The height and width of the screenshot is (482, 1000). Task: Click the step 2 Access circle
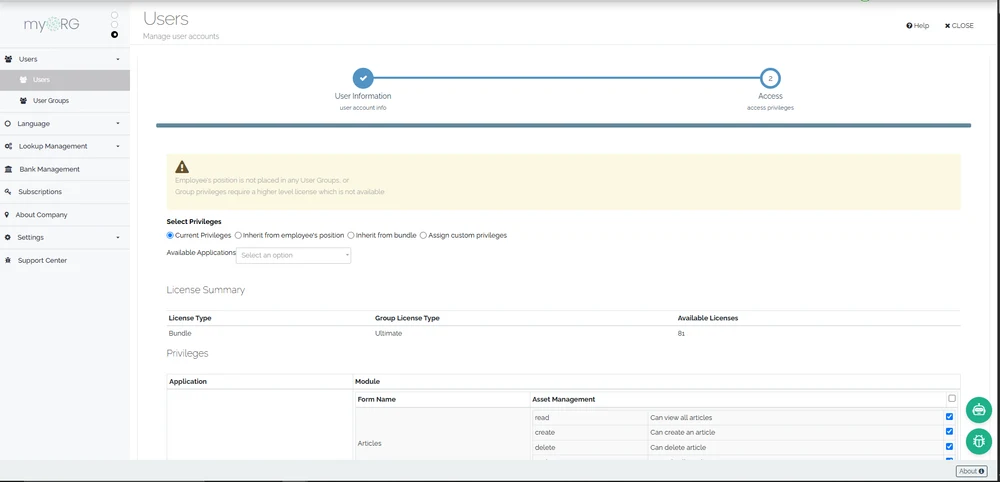[x=770, y=78]
